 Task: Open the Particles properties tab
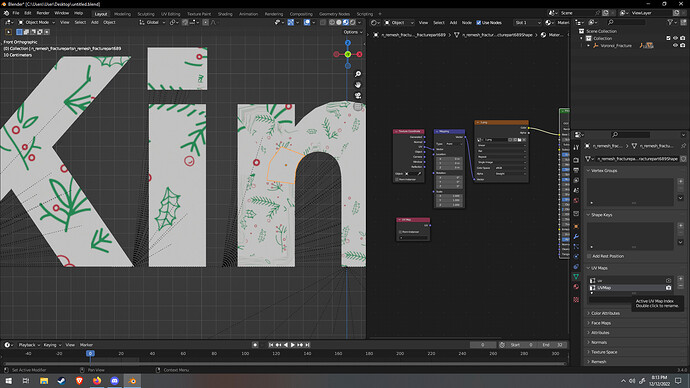(x=576, y=246)
